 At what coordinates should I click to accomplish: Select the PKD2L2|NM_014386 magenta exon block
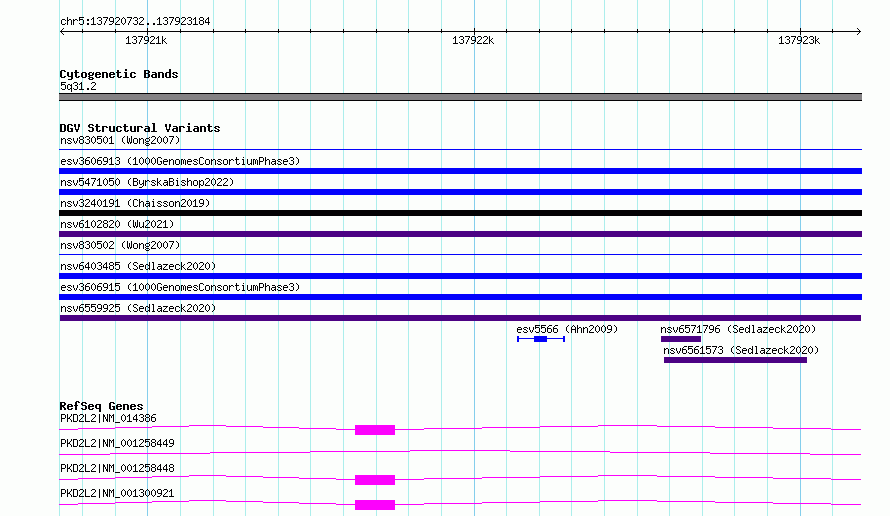point(375,430)
